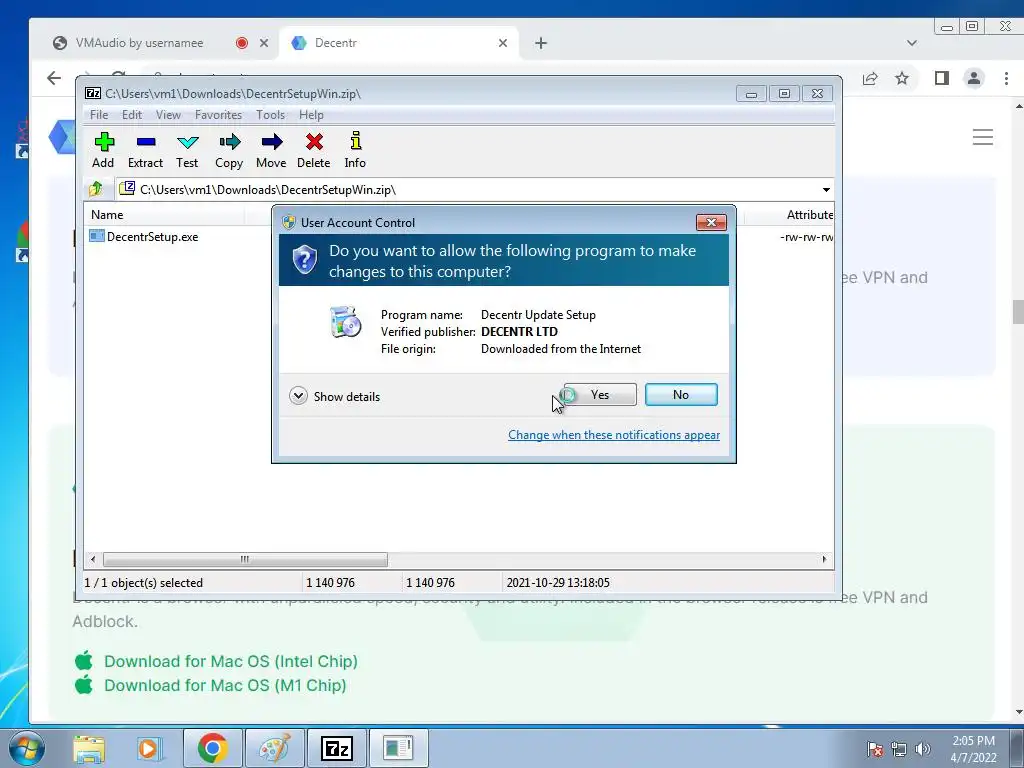
Task: Click Yes in User Account Control
Action: (x=600, y=394)
